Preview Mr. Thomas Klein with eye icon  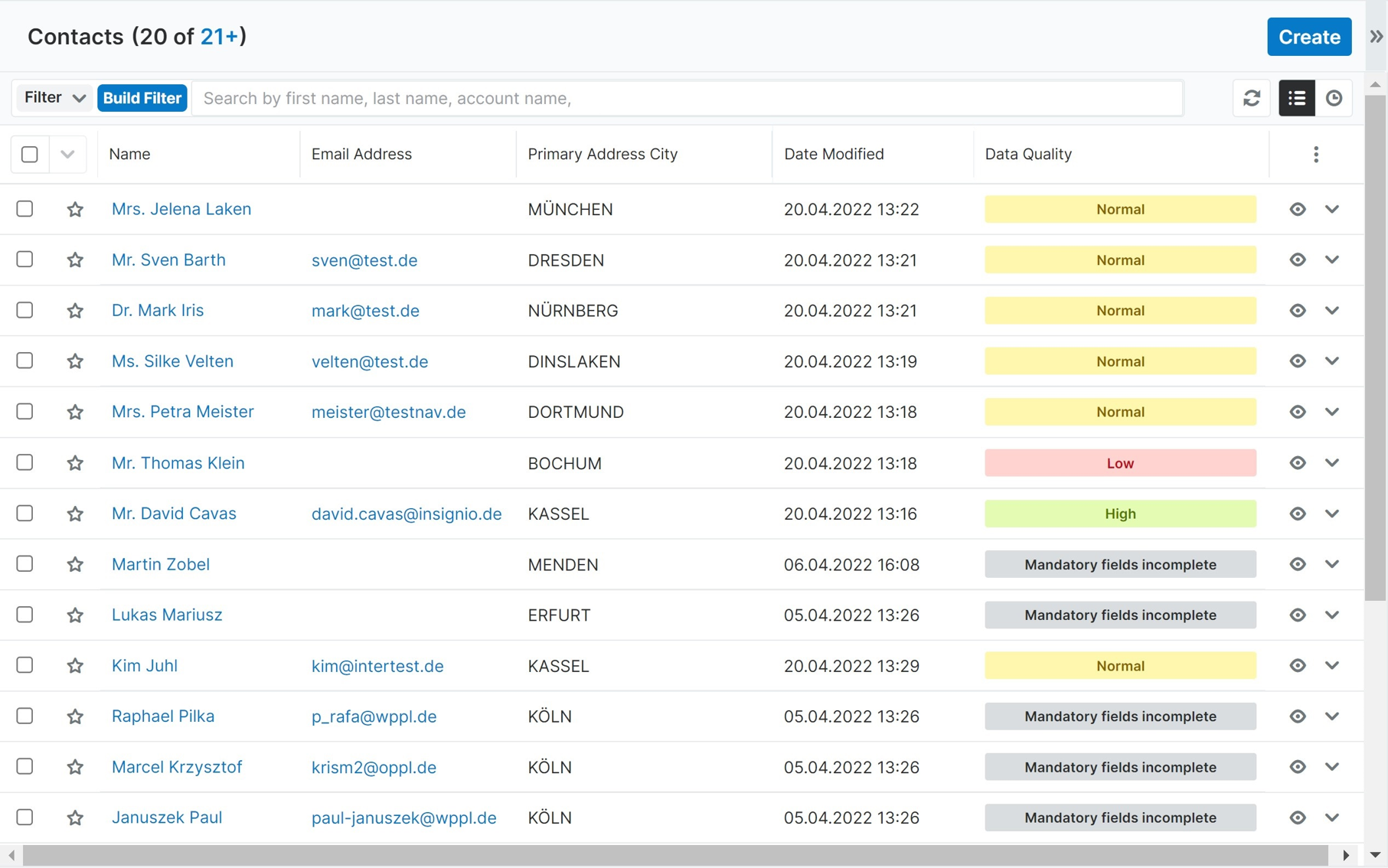[1297, 463]
